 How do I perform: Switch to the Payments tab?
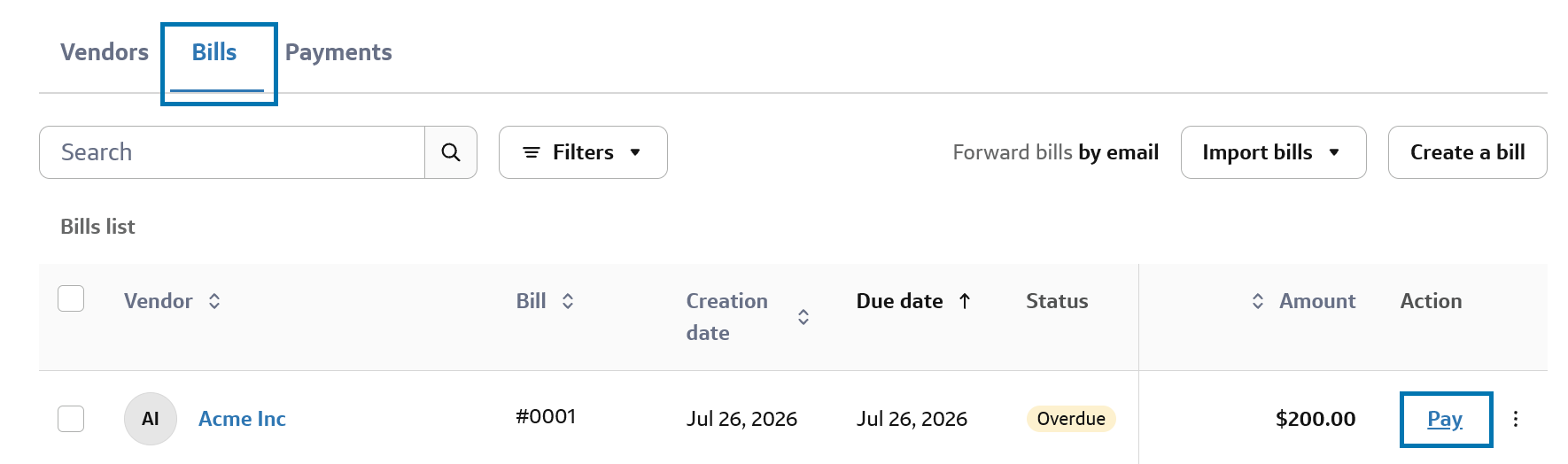pyautogui.click(x=338, y=52)
